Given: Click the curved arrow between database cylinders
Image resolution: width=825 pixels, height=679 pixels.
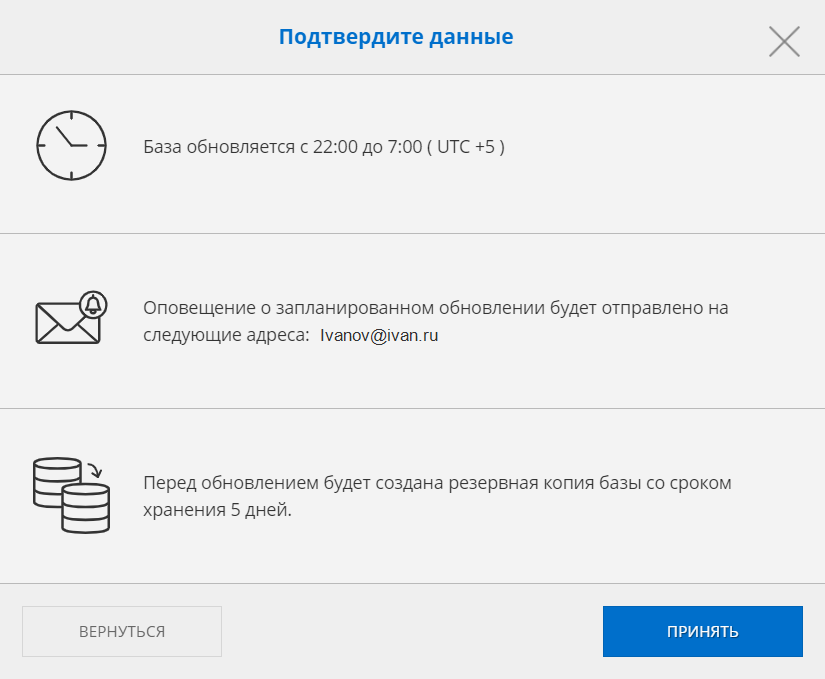Looking at the screenshot, I should pyautogui.click(x=94, y=468).
